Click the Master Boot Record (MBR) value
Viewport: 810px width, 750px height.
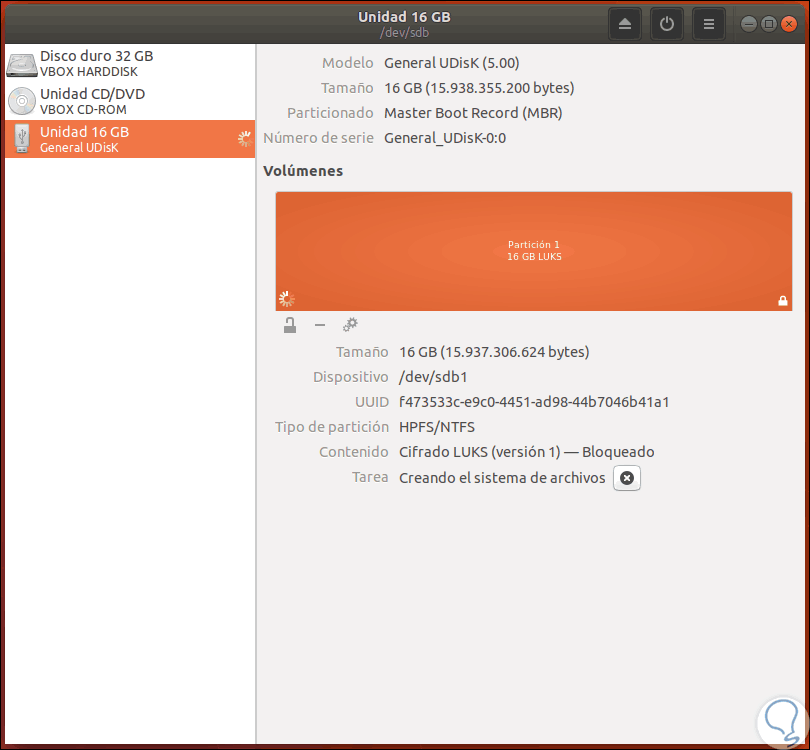[x=473, y=113]
